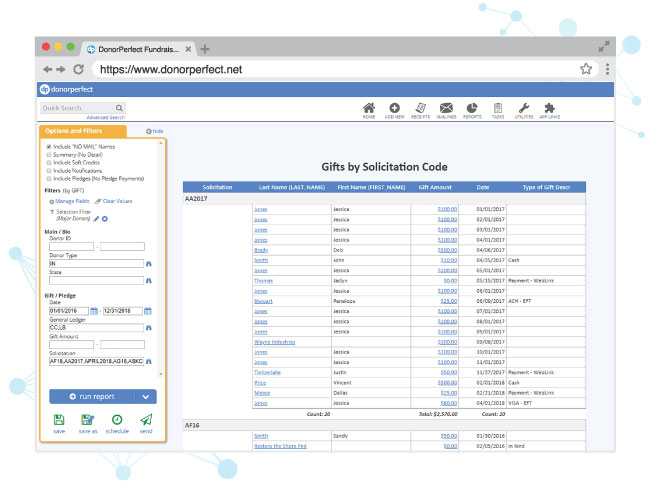This screenshot has height=488, width=650.
Task: Click the schedule clock icon
Action: 117,420
